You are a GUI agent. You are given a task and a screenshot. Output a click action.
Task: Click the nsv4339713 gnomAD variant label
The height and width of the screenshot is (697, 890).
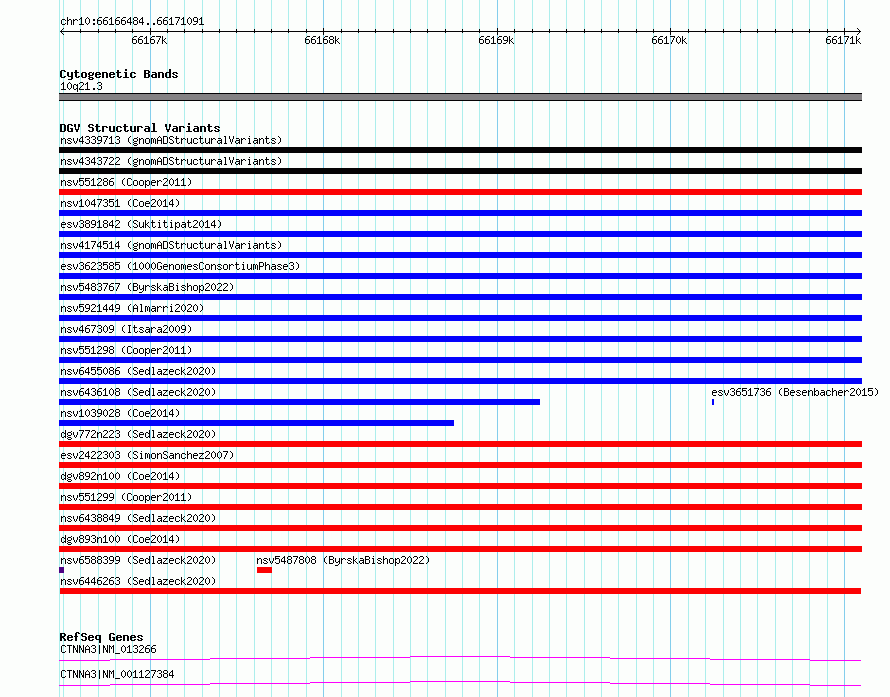[171, 140]
